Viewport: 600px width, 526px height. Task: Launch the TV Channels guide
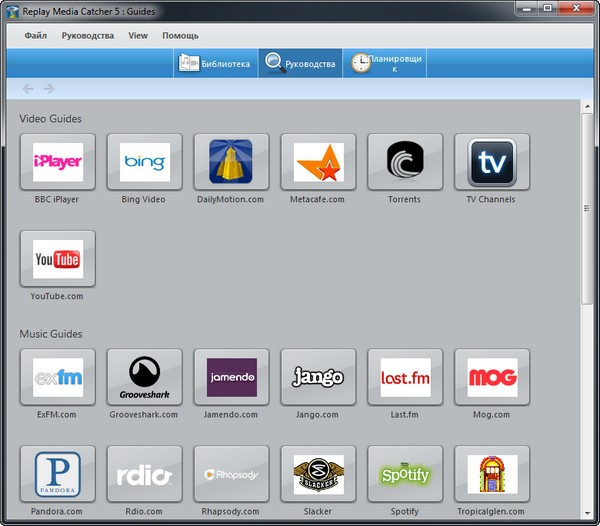491,162
